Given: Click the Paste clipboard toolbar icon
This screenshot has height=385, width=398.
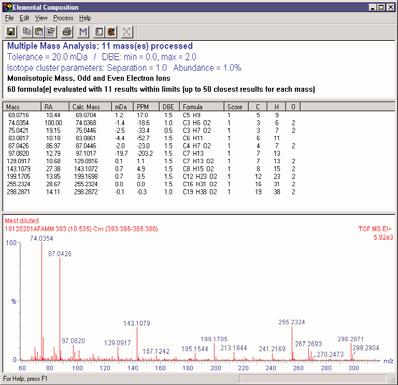Looking at the screenshot, I should [39, 32].
